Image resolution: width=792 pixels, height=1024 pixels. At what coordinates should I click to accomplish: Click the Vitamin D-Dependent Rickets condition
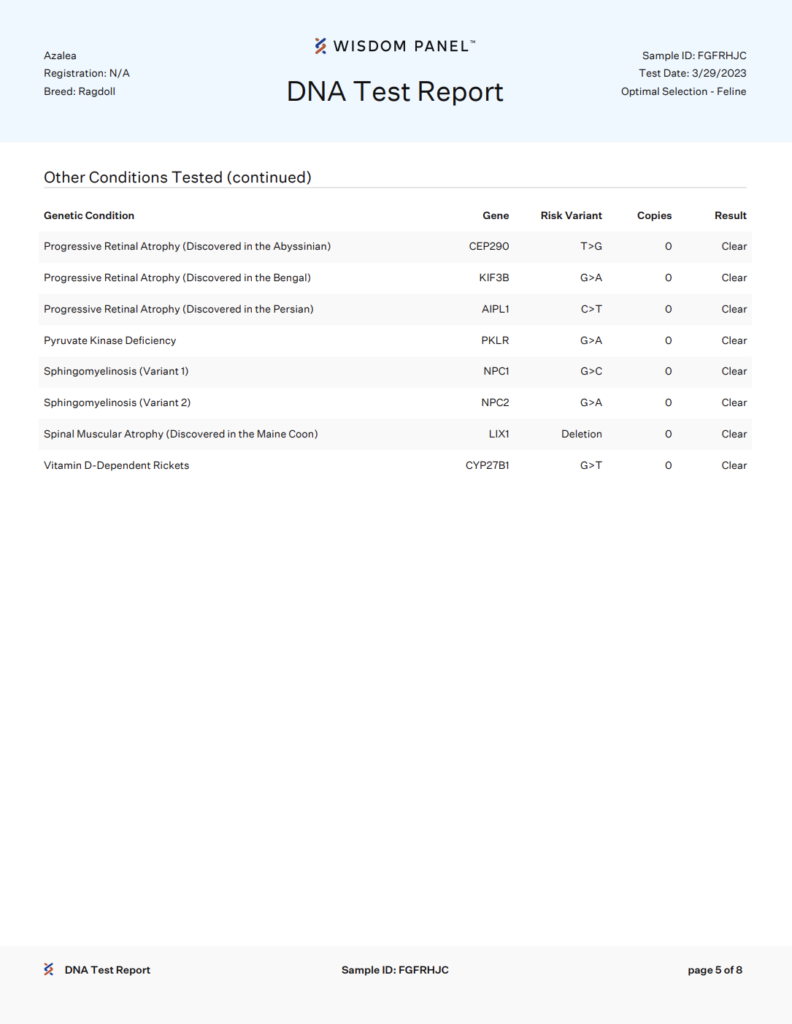point(116,465)
